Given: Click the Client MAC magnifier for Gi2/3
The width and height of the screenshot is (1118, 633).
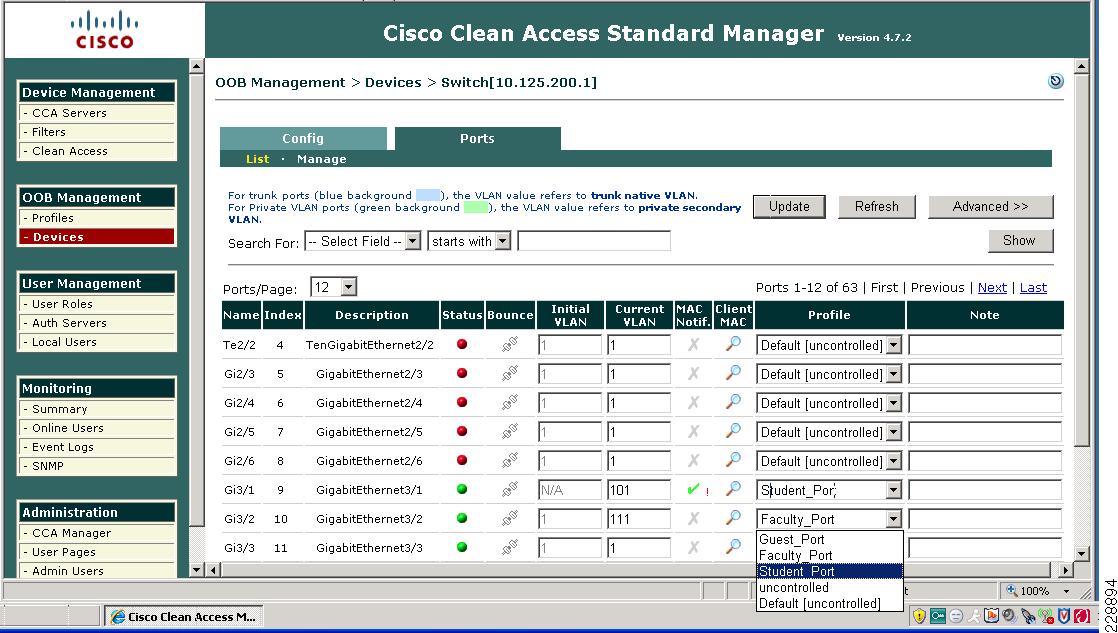Looking at the screenshot, I should [733, 373].
